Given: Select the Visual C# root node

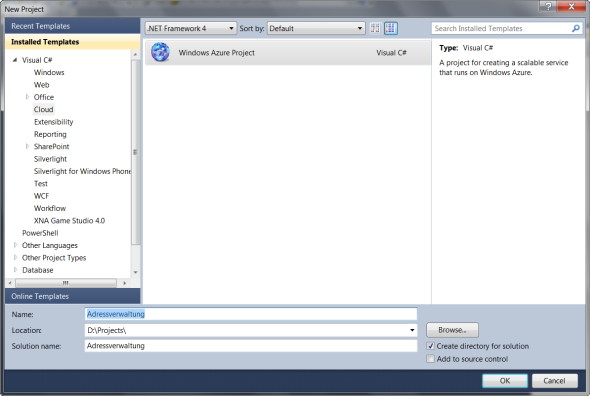Looking at the screenshot, I should point(37,60).
